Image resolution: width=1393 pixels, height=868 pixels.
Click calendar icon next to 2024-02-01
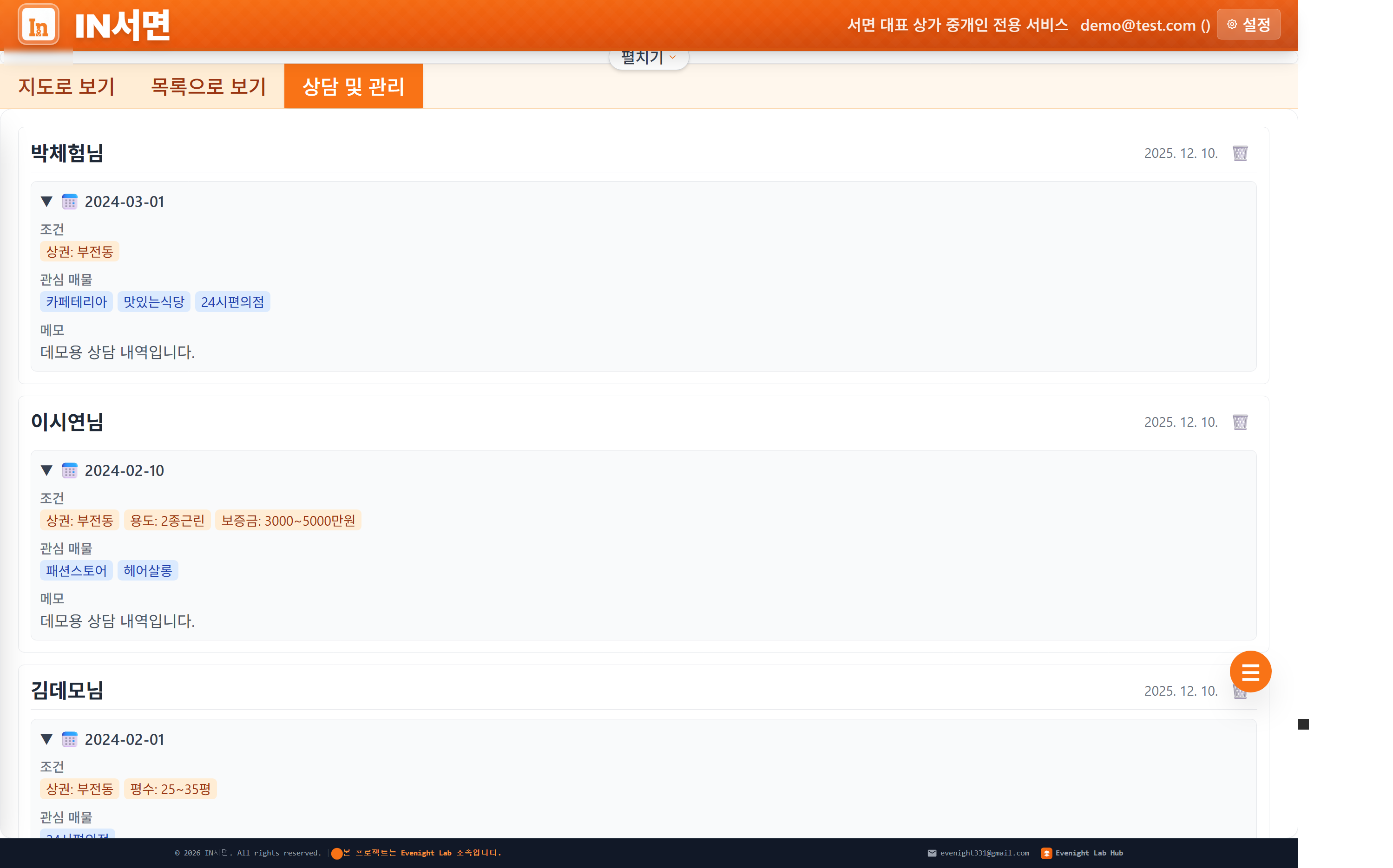pos(70,739)
